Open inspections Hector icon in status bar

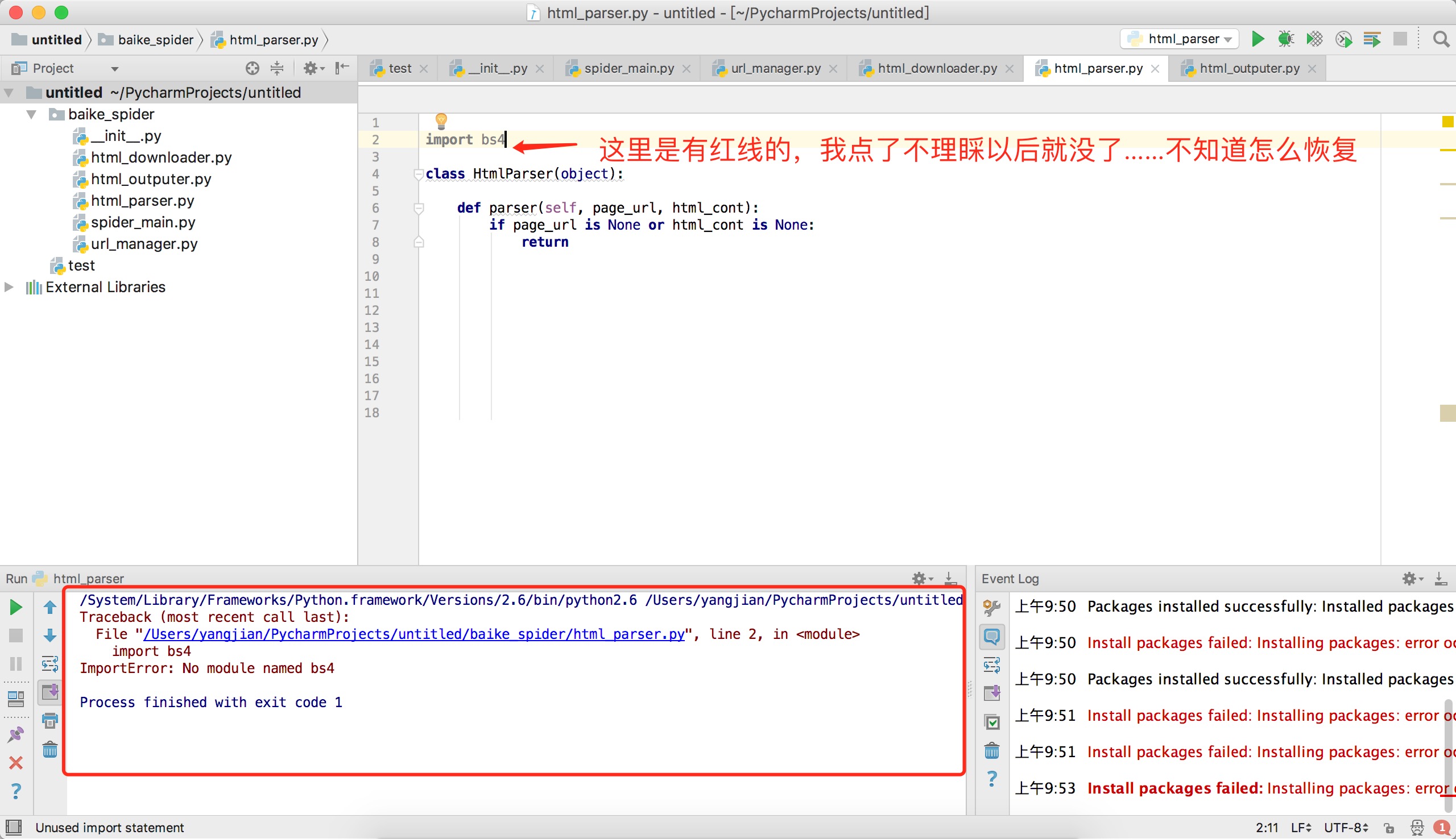1417,828
